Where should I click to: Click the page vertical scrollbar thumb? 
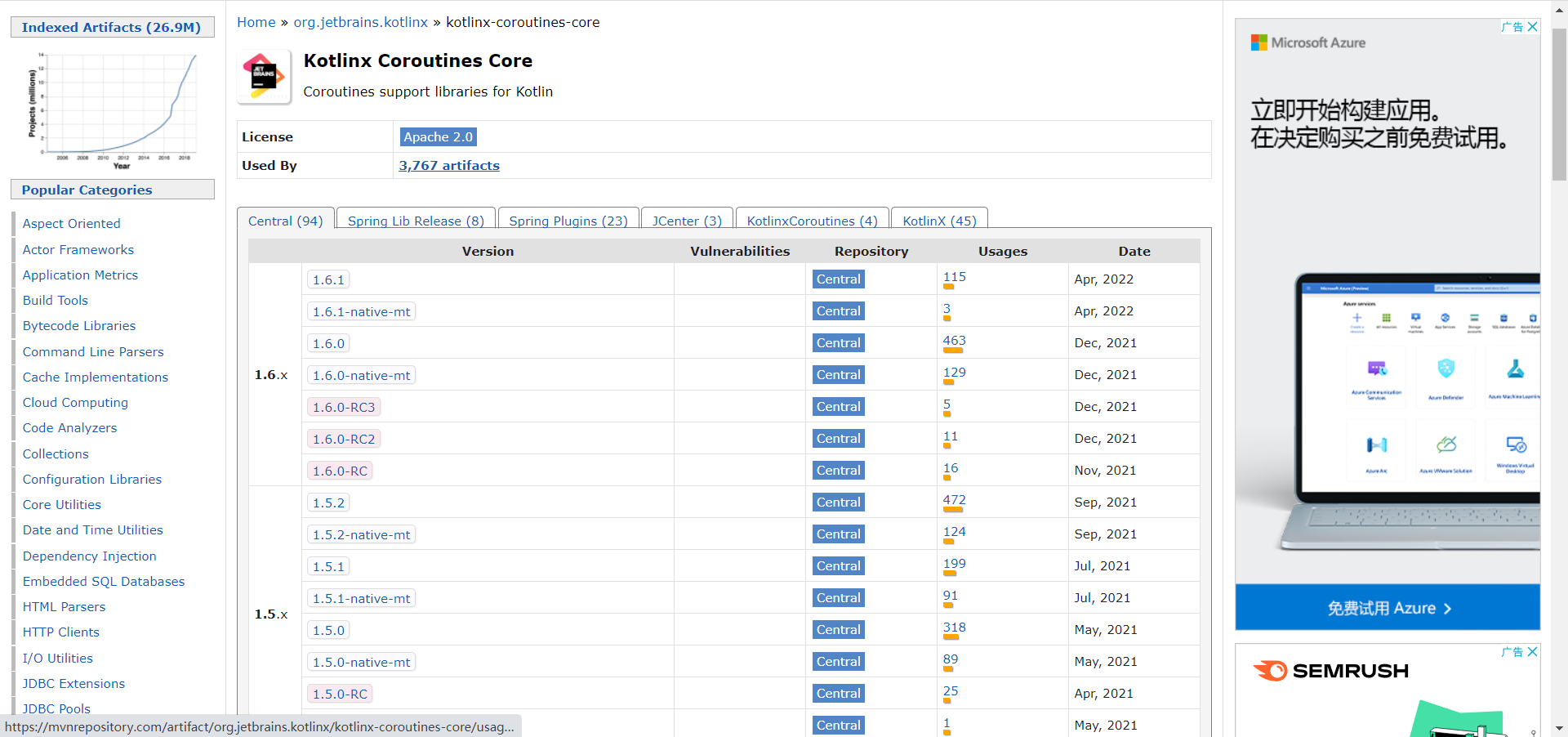point(1559,105)
